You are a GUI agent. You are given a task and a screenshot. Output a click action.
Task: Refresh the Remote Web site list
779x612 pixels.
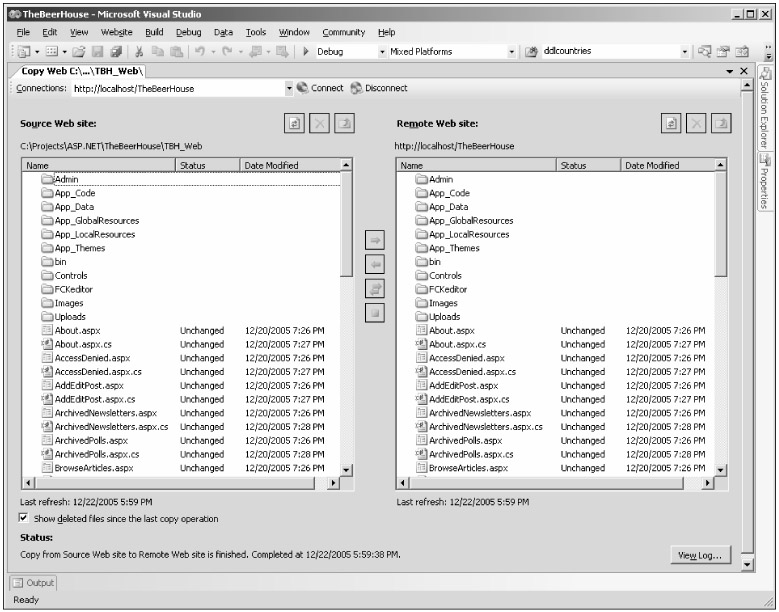pos(670,123)
